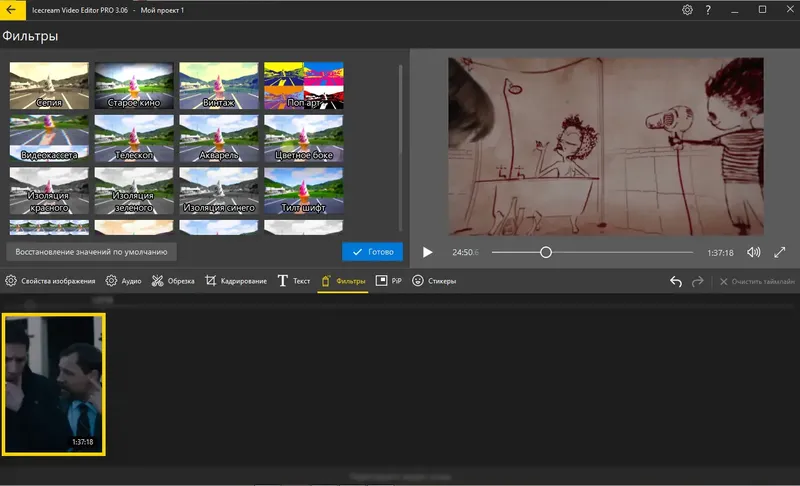Select the Обрезка scissors tool
Viewport: 800px width, 486px height.
click(x=173, y=281)
